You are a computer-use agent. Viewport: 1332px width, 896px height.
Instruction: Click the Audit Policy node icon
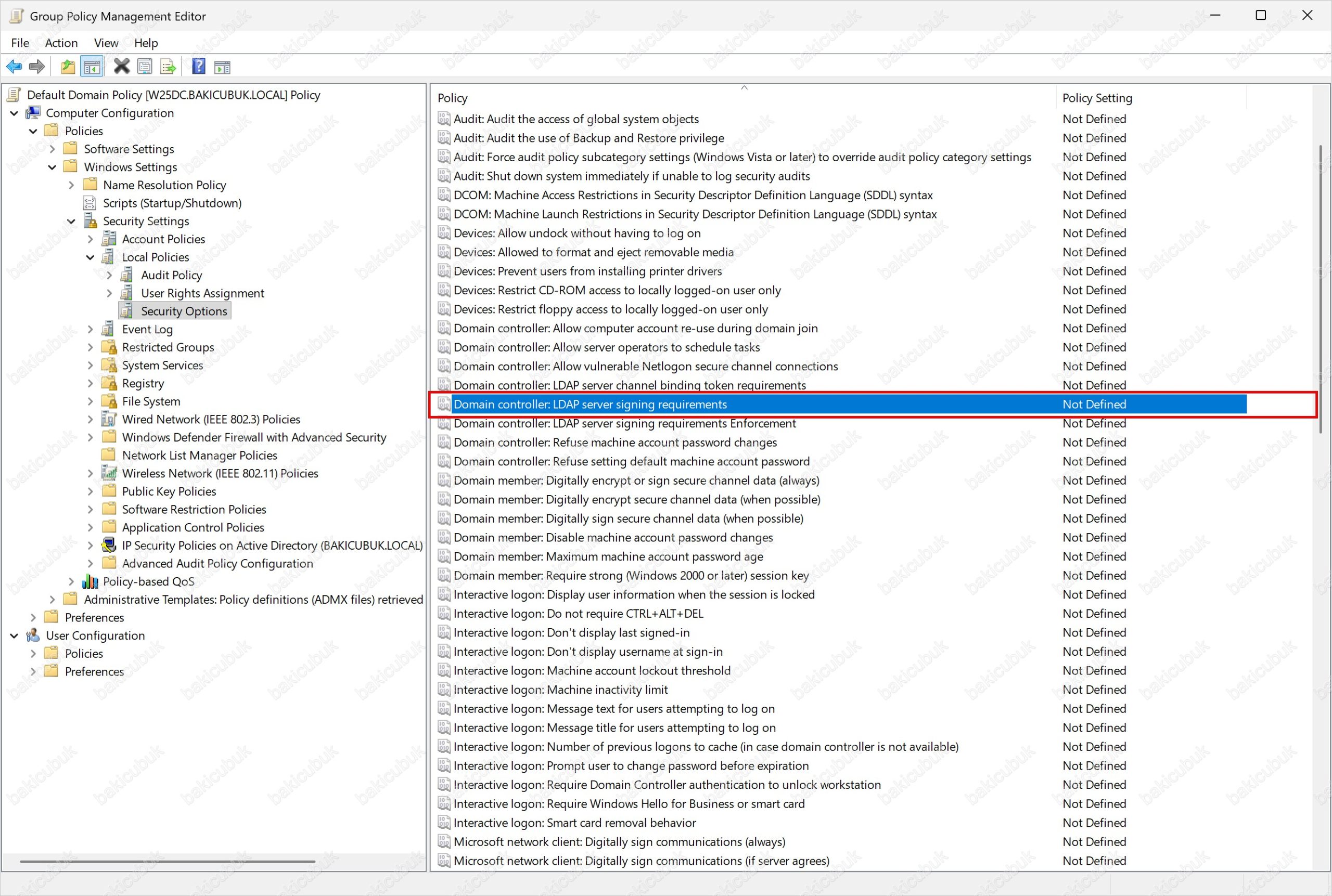127,275
